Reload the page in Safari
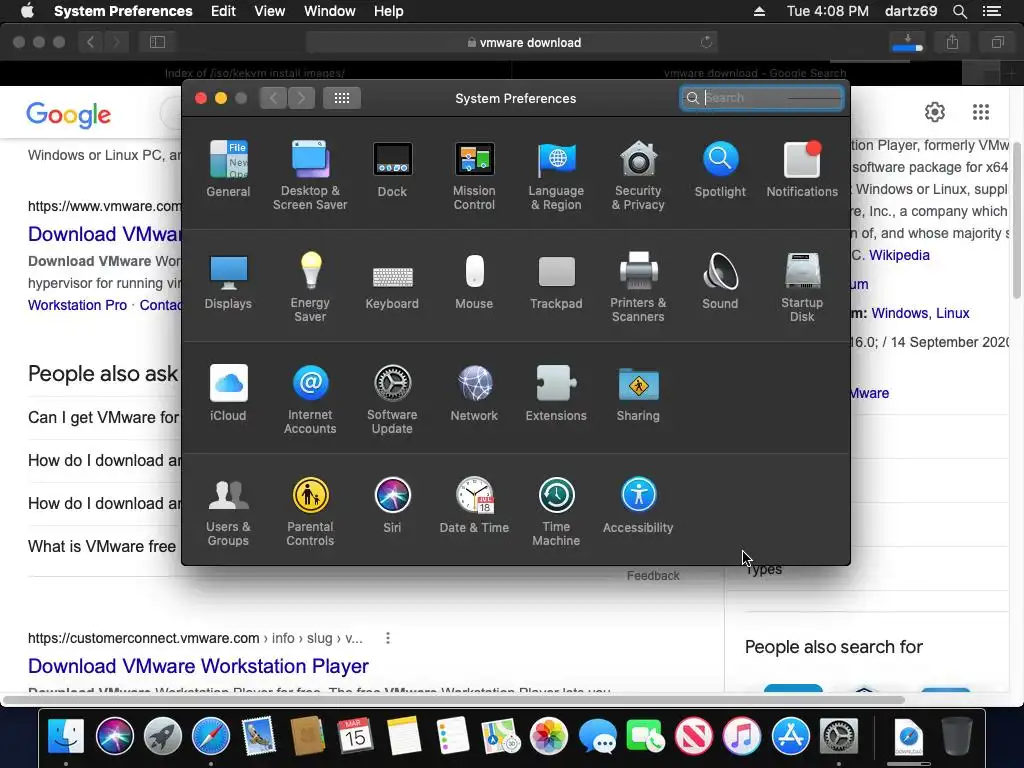Screen dimensions: 1024x768 706,42
